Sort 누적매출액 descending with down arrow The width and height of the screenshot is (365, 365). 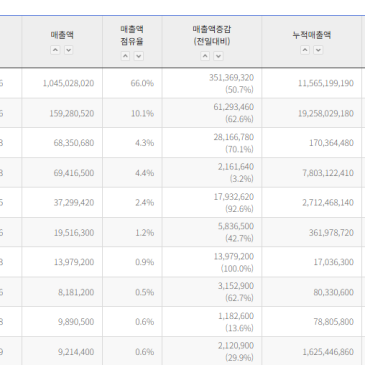(x=318, y=50)
